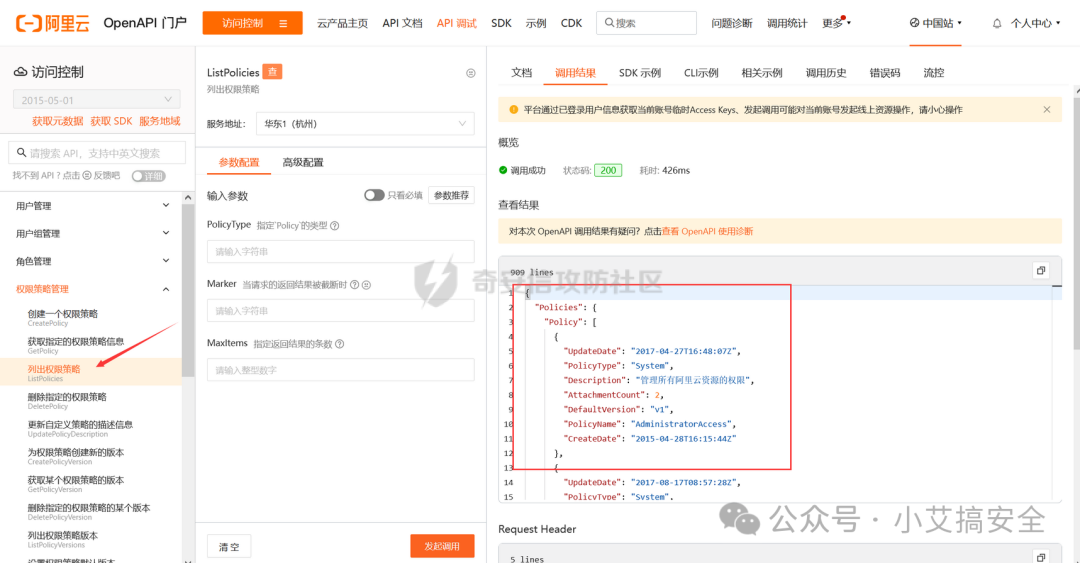This screenshot has height=563, width=1080.
Task: Click the smiley feedback icon under API search
Action: click(x=87, y=176)
